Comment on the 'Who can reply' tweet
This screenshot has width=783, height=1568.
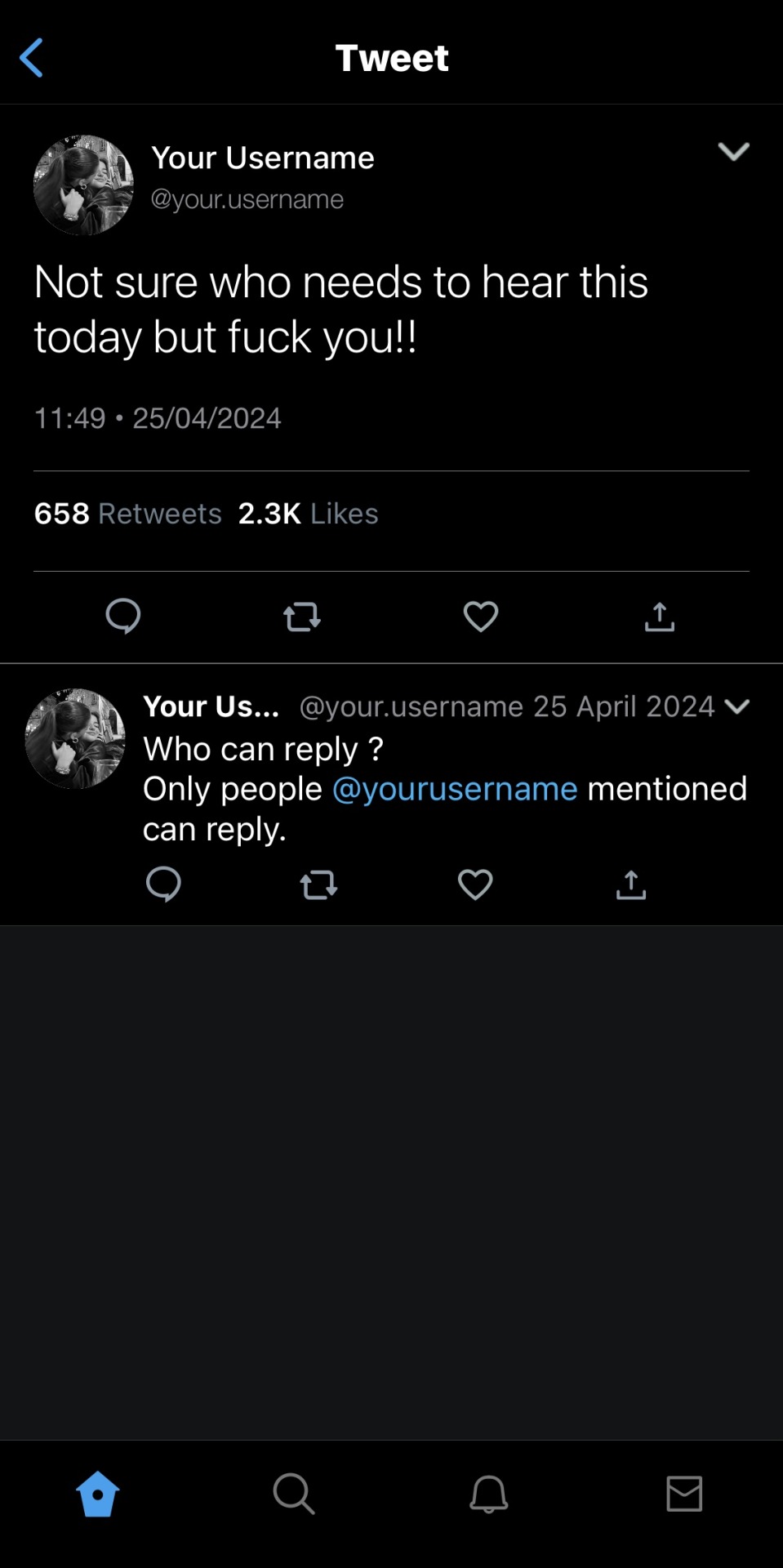[163, 884]
